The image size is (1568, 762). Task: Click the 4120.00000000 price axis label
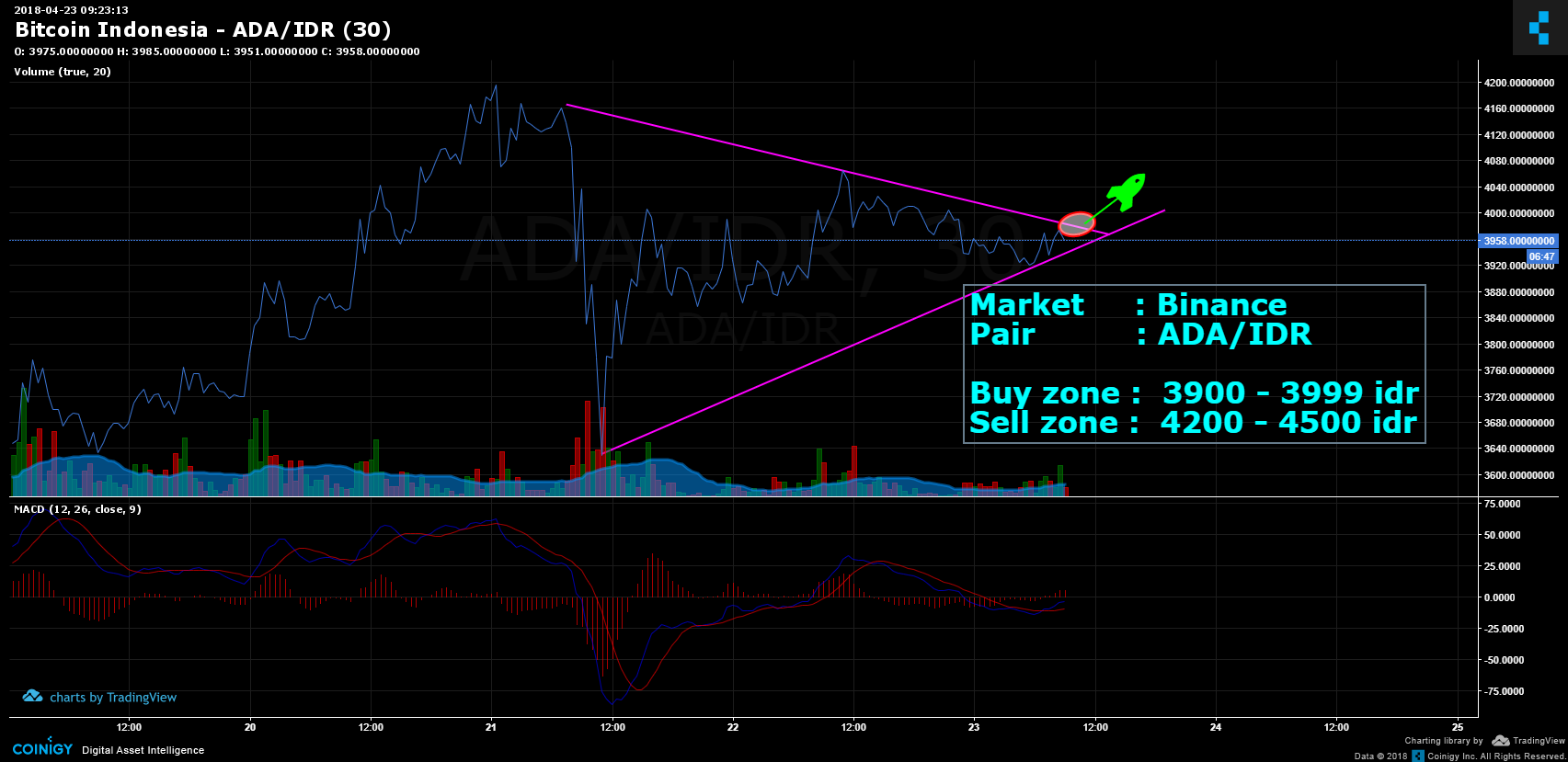click(x=1518, y=135)
